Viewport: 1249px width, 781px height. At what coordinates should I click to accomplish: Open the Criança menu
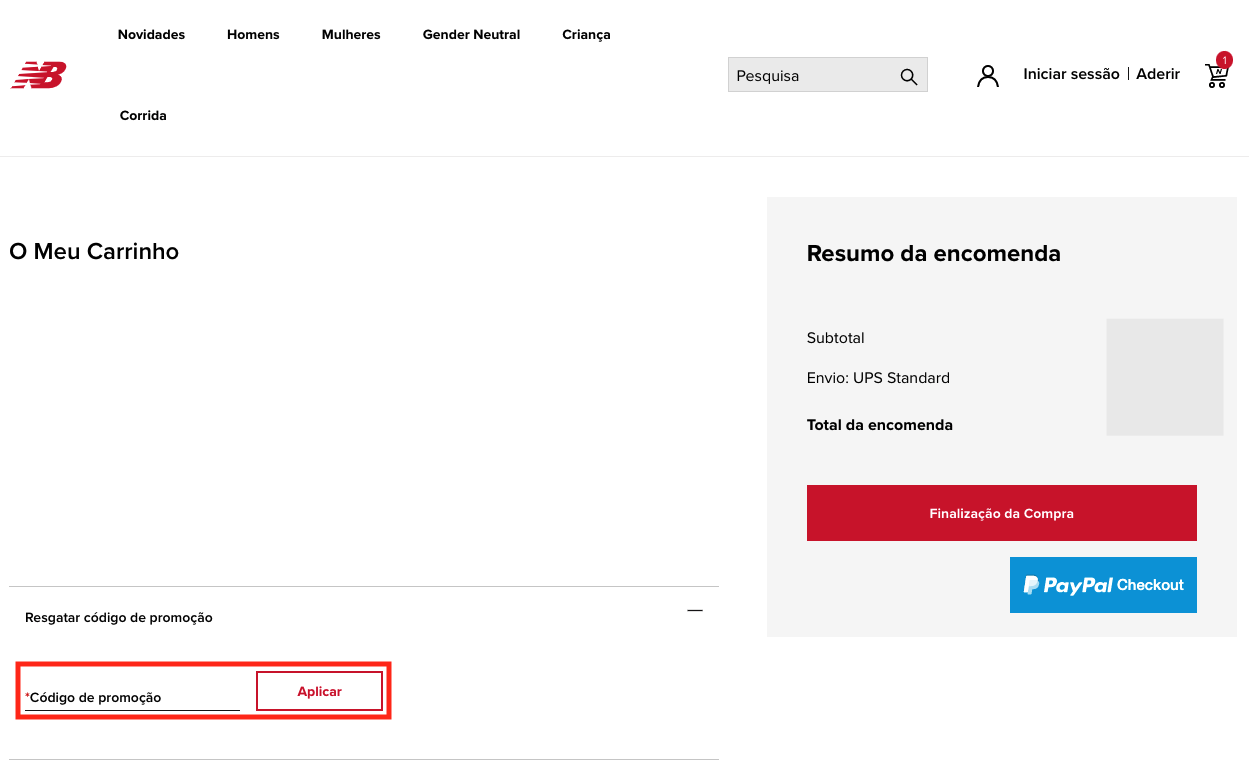[x=586, y=35]
